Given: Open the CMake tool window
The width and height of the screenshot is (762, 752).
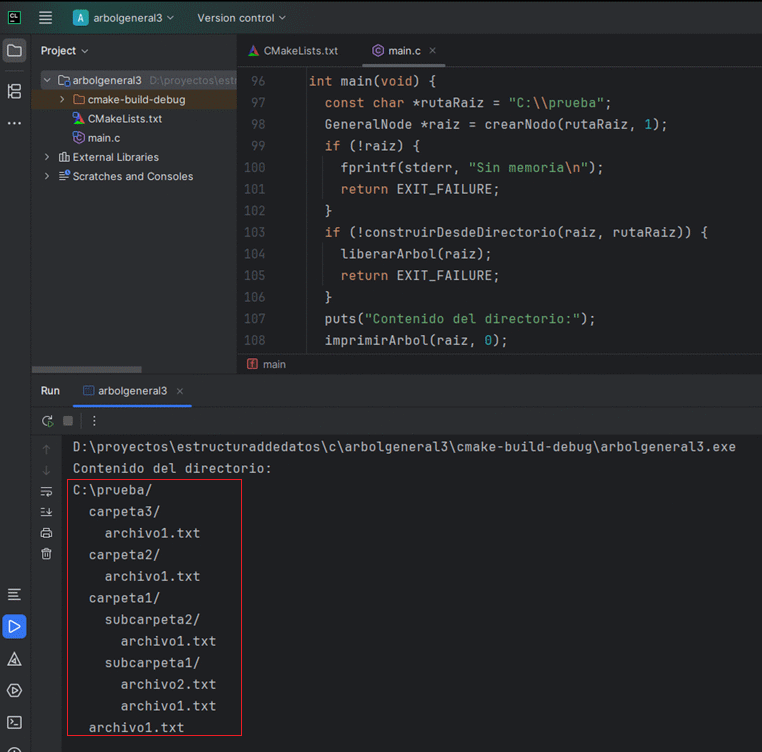Looking at the screenshot, I should 14,659.
